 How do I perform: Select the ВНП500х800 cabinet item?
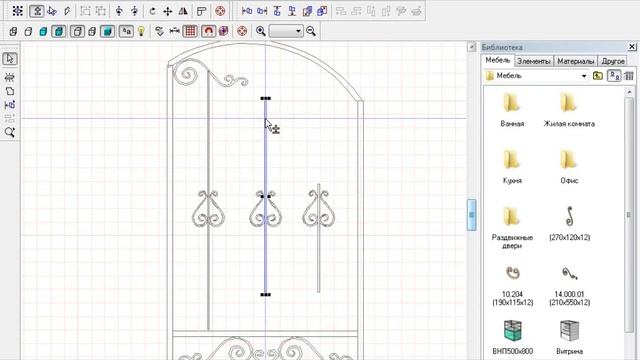click(x=513, y=337)
